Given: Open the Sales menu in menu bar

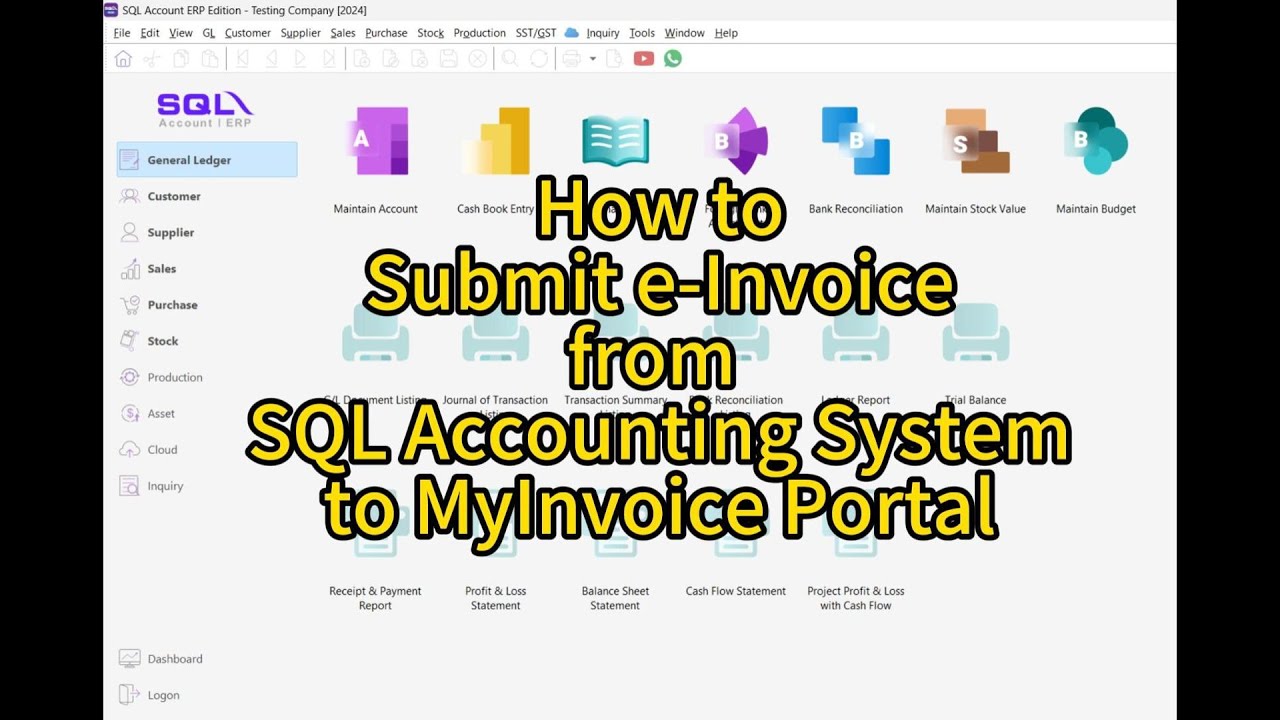Looking at the screenshot, I should pos(343,33).
